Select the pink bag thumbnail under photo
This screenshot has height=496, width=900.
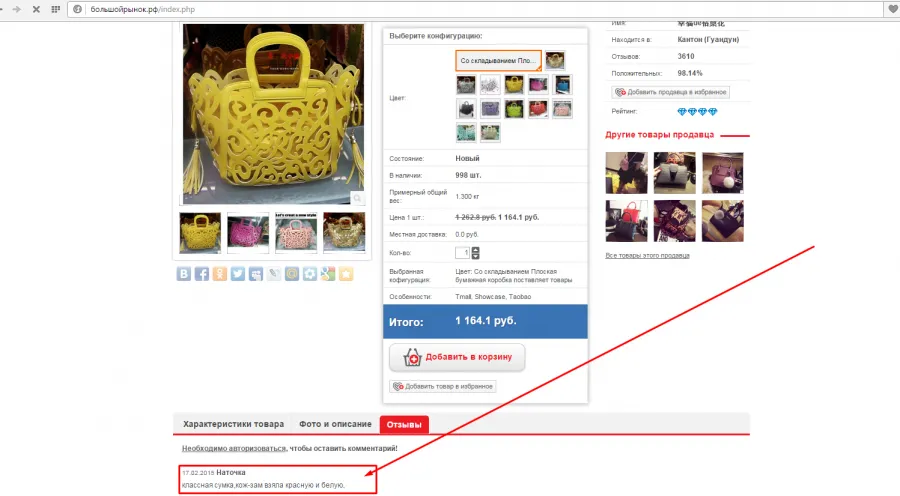click(248, 232)
